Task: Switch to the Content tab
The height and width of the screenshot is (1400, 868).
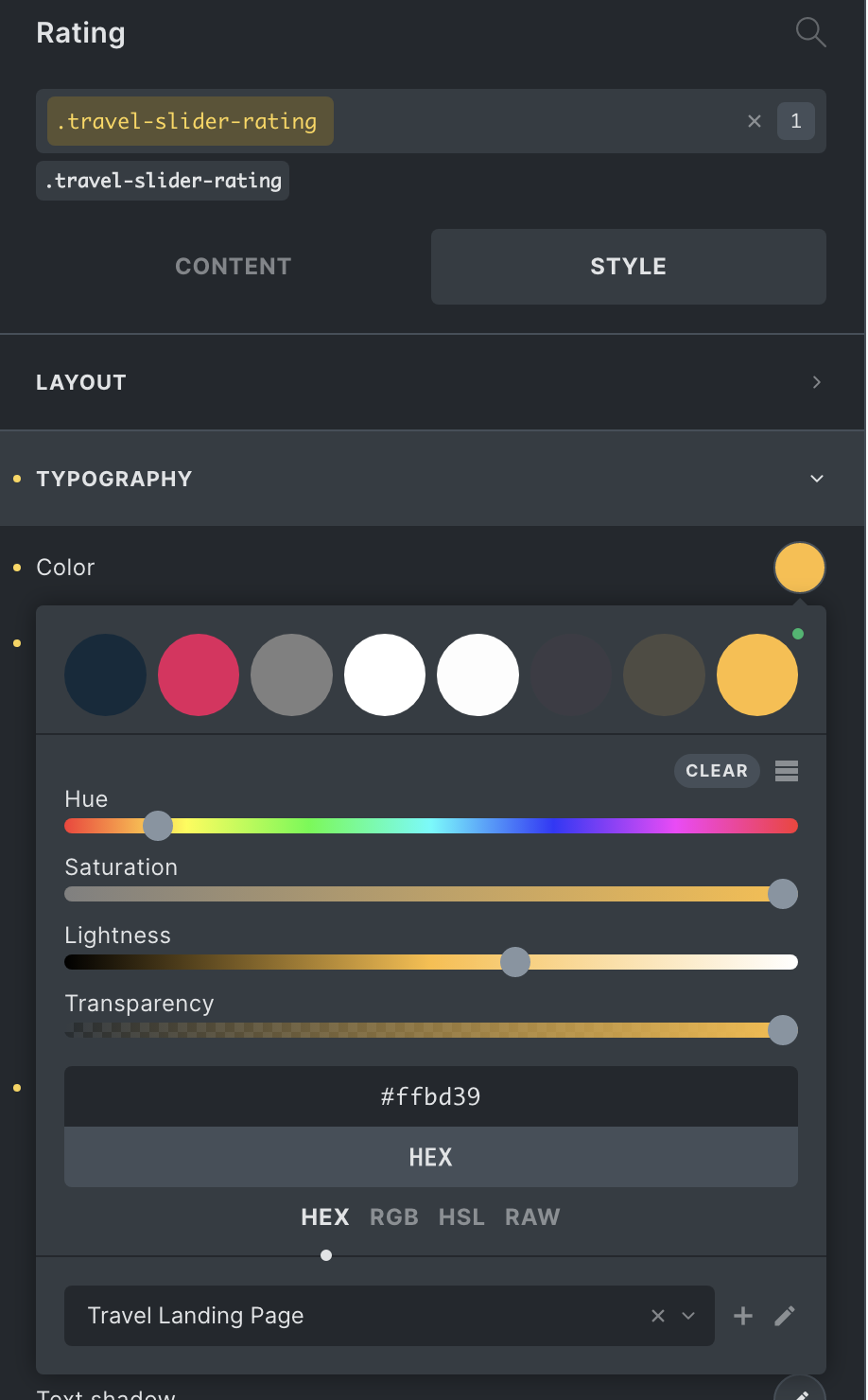Action: 233,267
